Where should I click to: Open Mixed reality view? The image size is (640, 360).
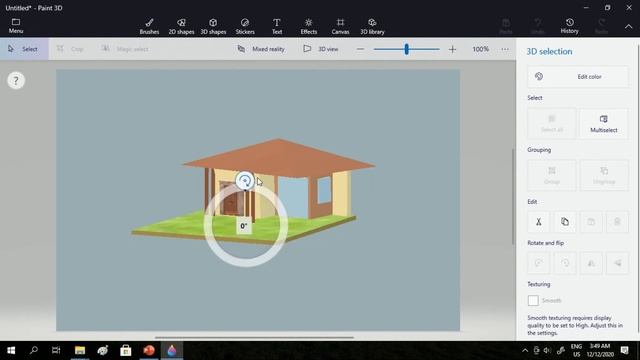[x=261, y=49]
